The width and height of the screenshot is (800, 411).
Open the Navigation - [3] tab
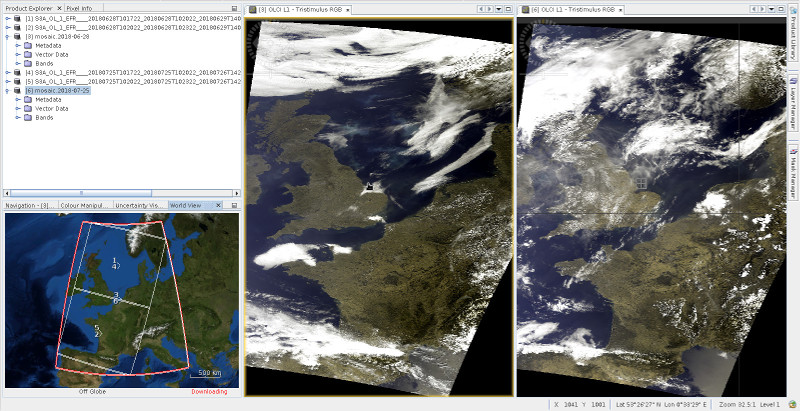(30, 206)
